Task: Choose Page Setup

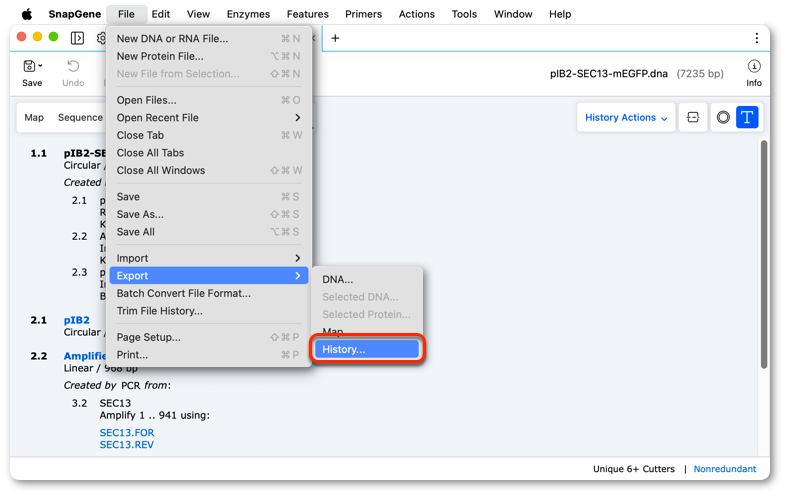Action: pyautogui.click(x=209, y=338)
